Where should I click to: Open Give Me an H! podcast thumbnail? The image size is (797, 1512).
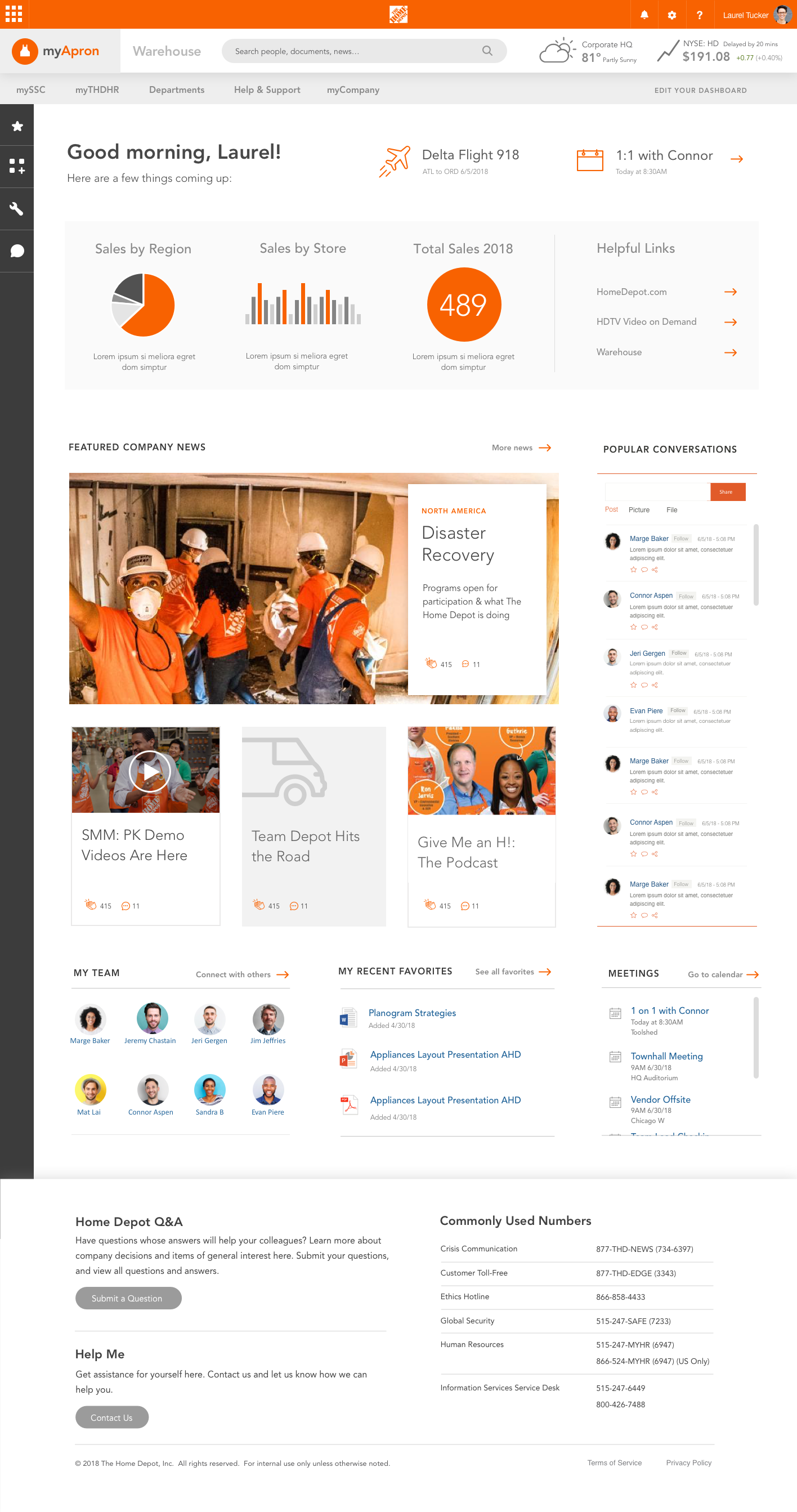[x=481, y=771]
